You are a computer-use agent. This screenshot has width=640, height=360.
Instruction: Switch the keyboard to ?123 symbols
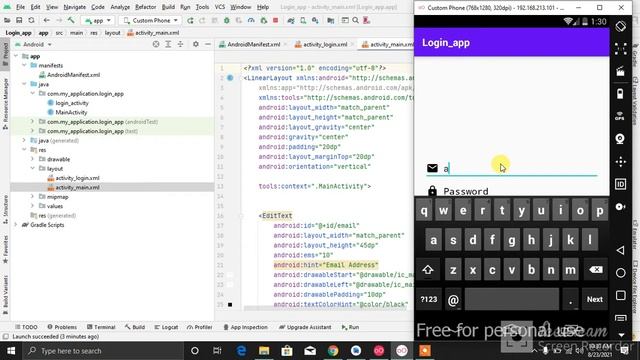[x=429, y=299]
